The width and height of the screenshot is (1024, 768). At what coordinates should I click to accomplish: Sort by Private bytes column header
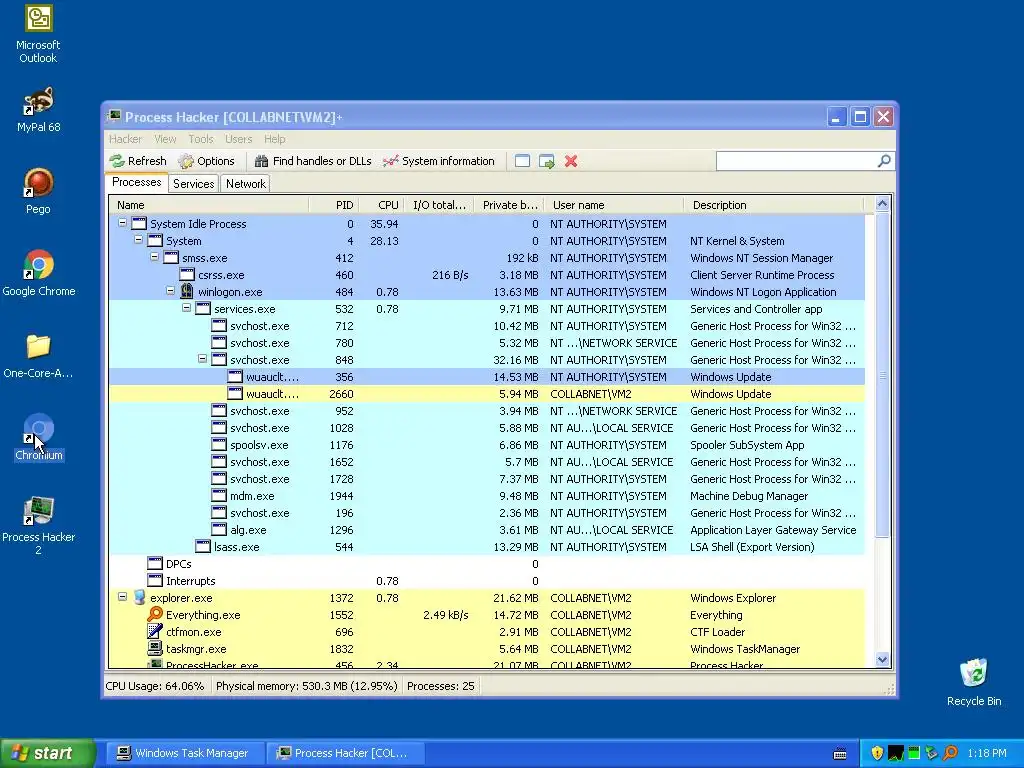click(x=509, y=205)
